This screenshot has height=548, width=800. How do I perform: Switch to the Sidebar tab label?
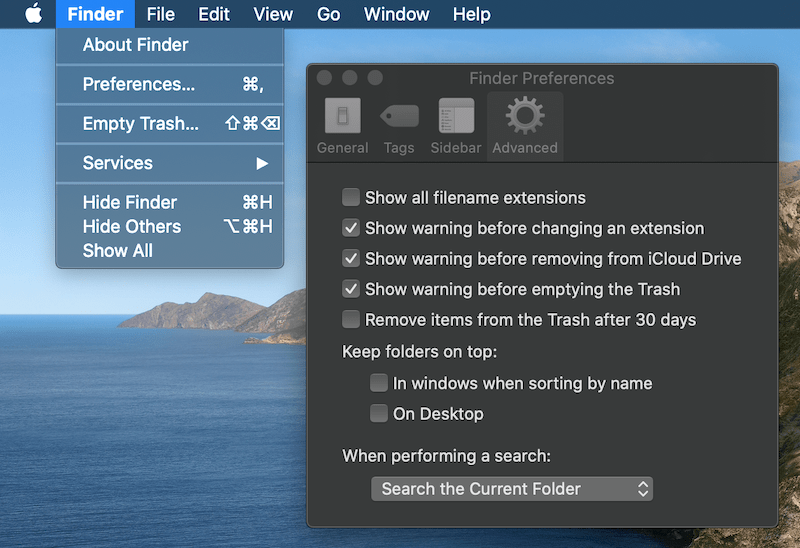pos(456,148)
